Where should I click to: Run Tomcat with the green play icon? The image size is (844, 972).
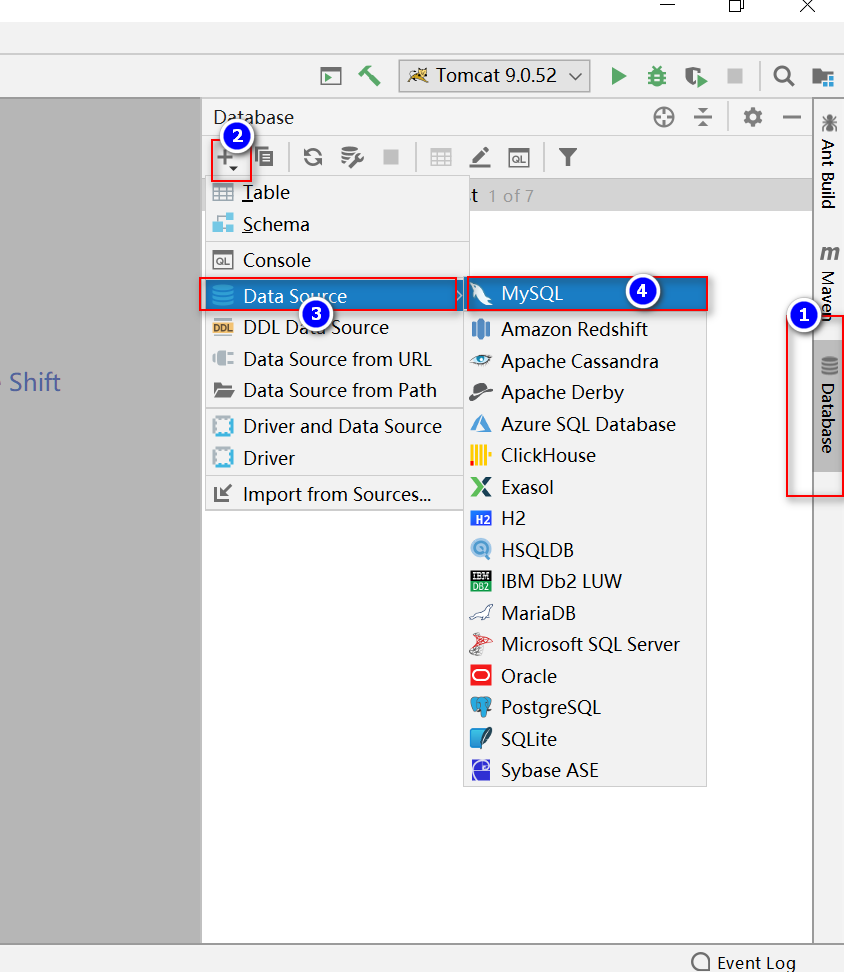(x=618, y=76)
